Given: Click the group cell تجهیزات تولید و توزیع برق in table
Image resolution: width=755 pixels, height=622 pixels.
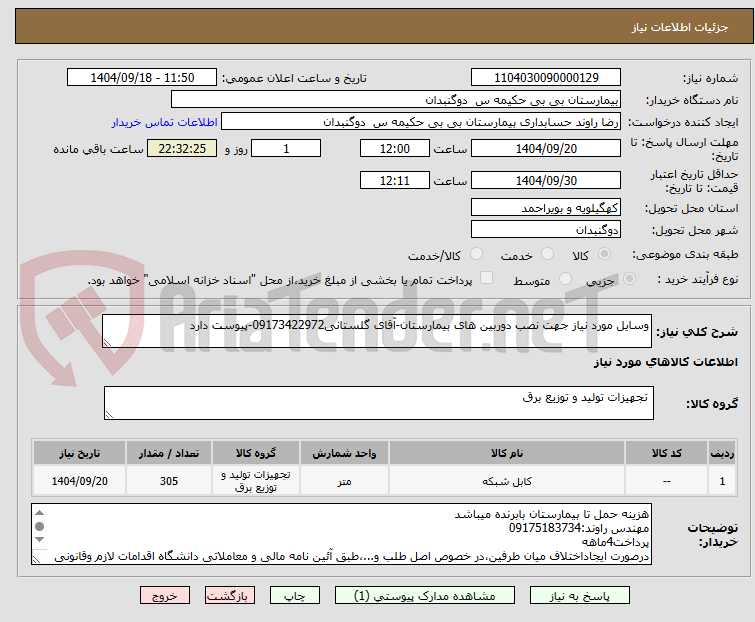Looking at the screenshot, I should [x=256, y=481].
